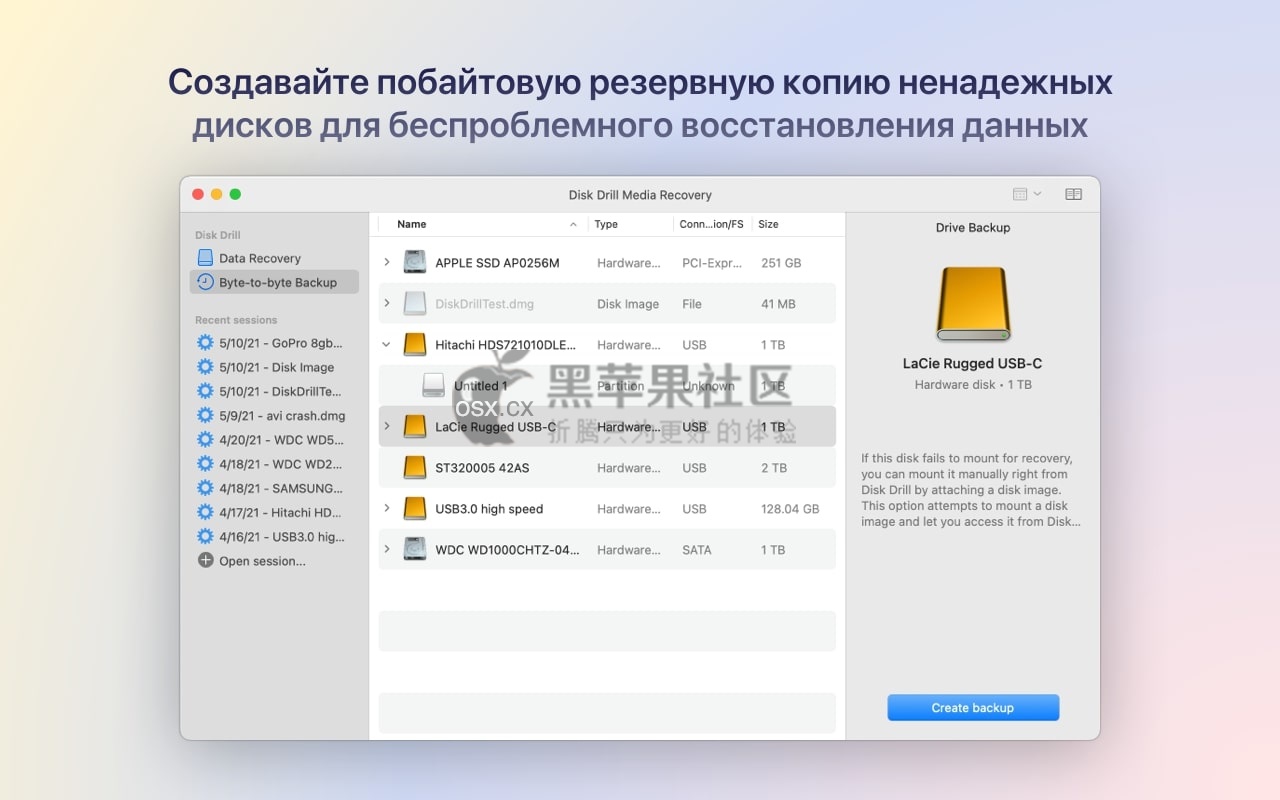Click gear icon of Hitachi HD session
Image resolution: width=1280 pixels, height=800 pixels.
tap(205, 512)
